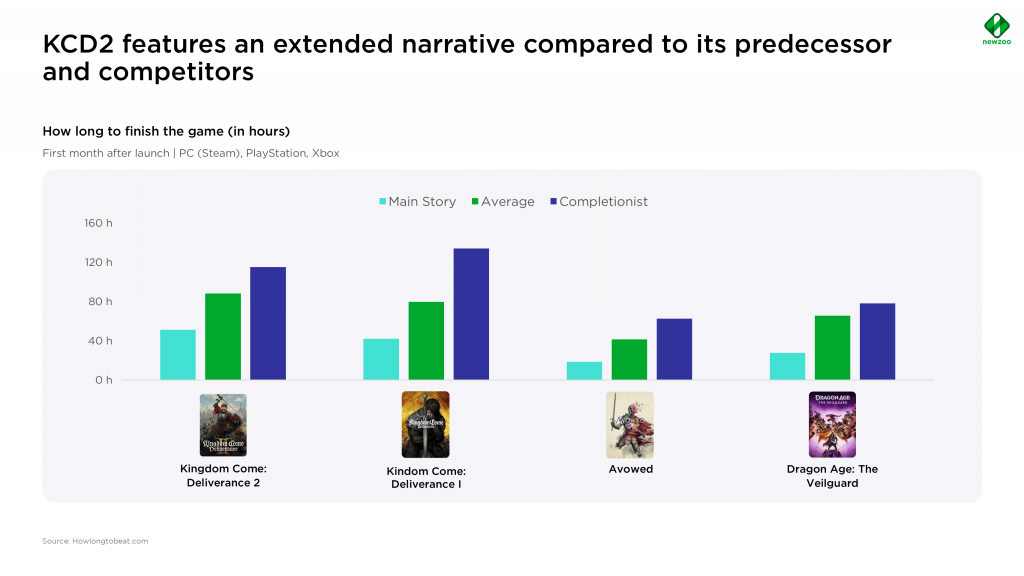Click the Completionist dark blue legend swatch
This screenshot has height=576, width=1024.
tap(554, 202)
